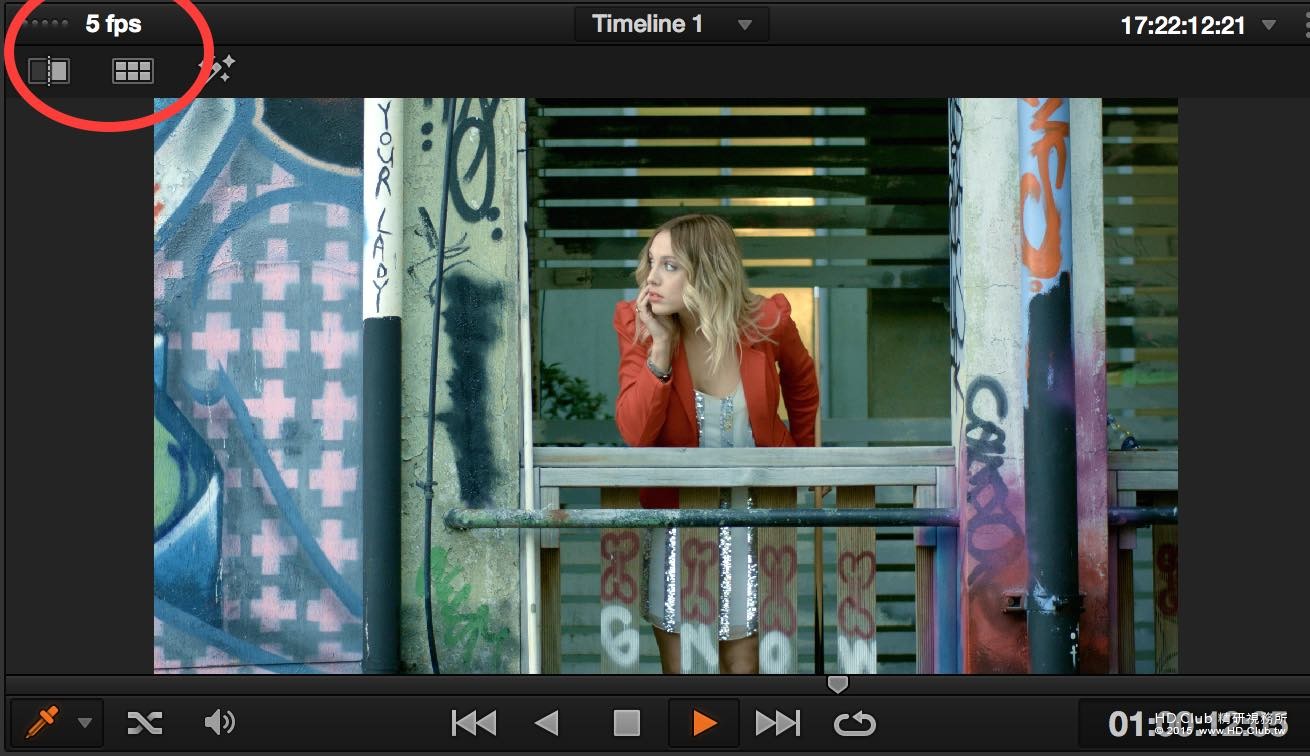This screenshot has height=756, width=1310.
Task: Open the dropdown arrow beside the eyedropper
Action: click(x=84, y=723)
